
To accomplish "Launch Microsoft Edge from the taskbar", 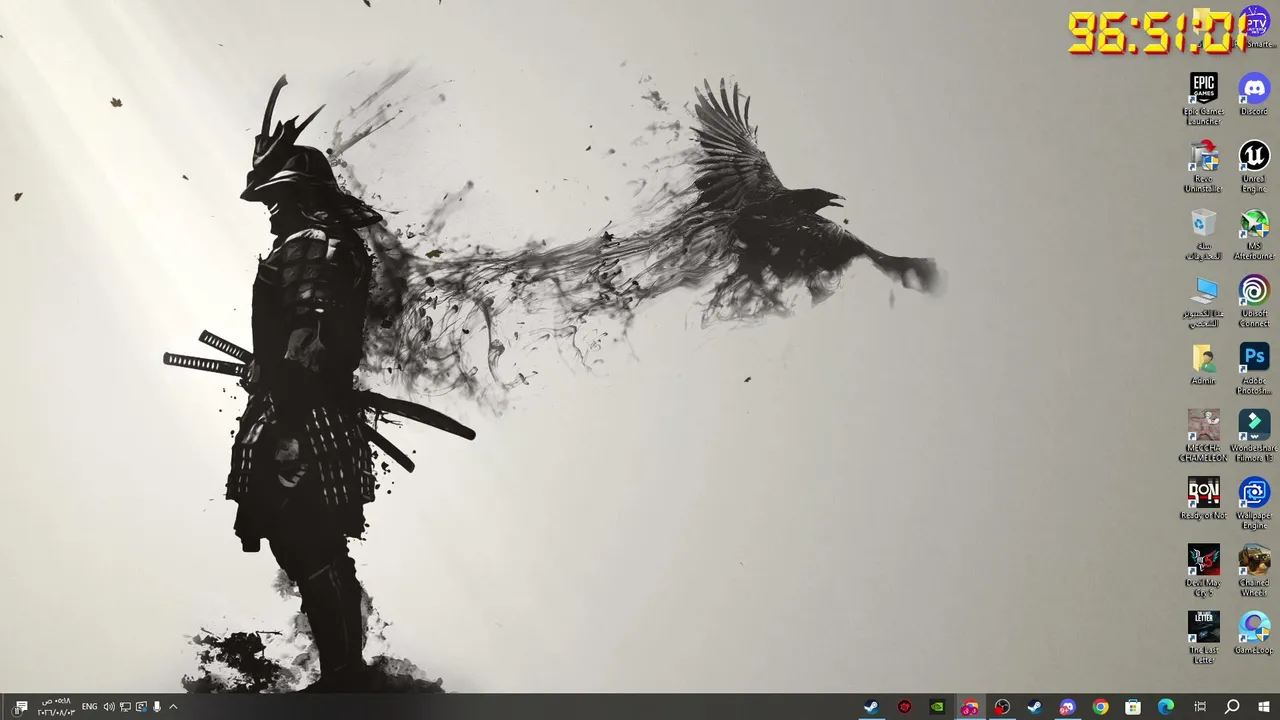I will click(x=1166, y=707).
